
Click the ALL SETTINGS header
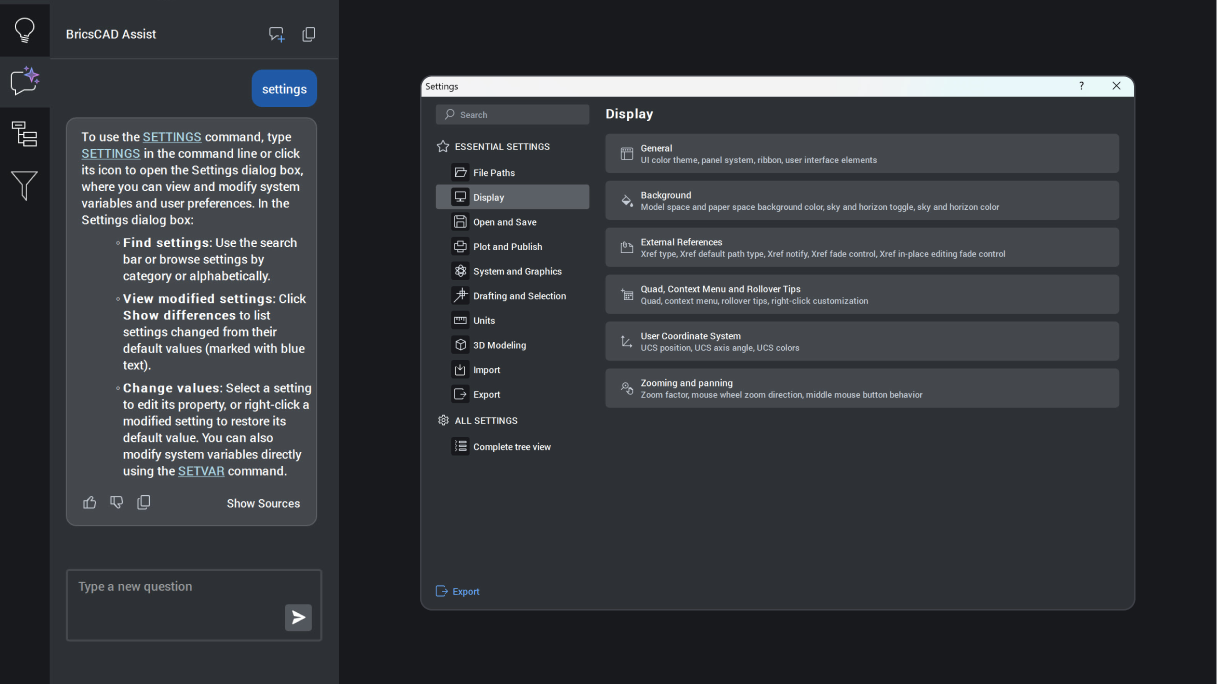[486, 420]
